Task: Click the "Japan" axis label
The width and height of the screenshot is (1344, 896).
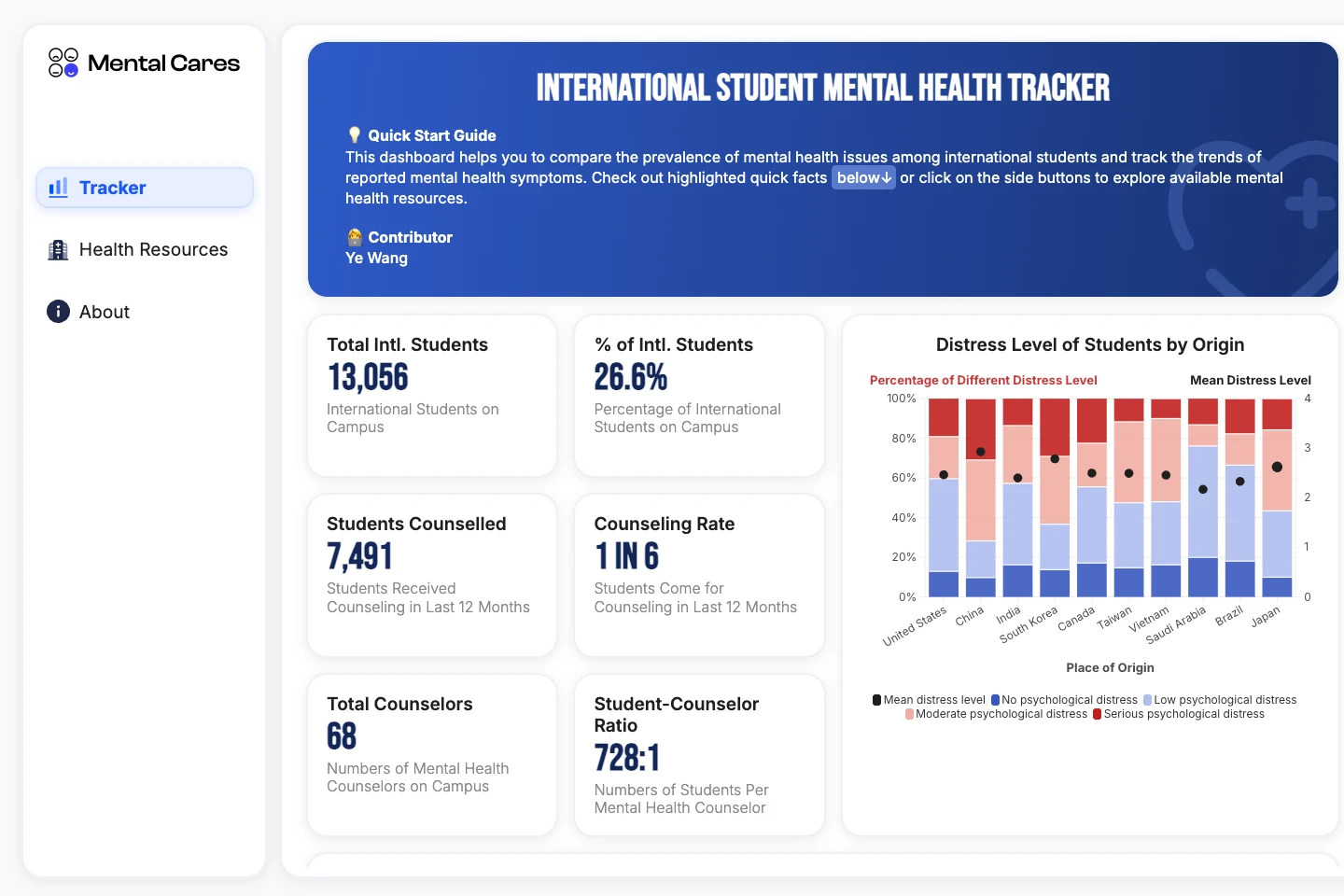Action: click(x=1266, y=617)
